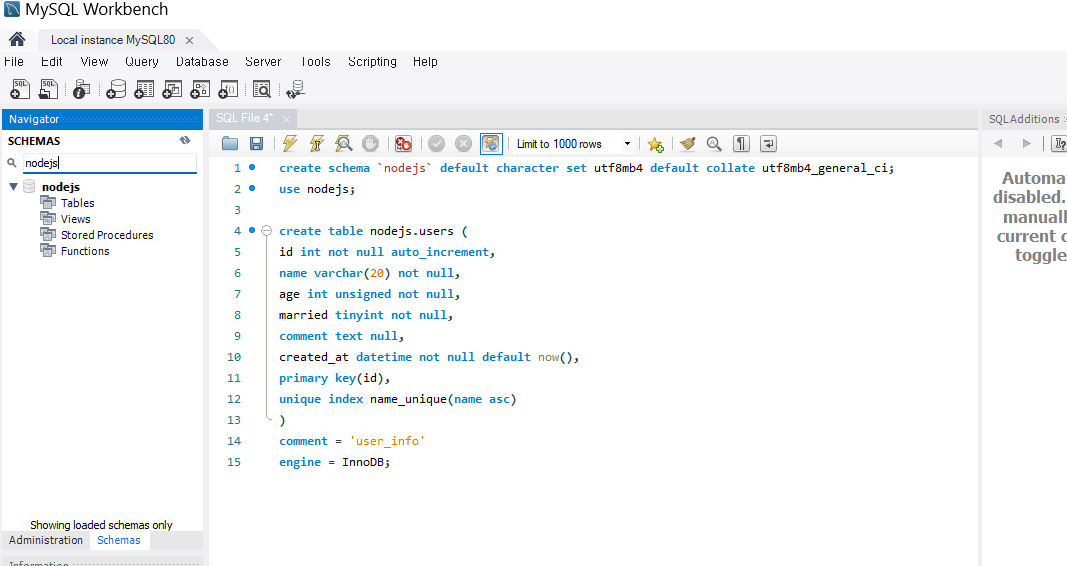1067x566 pixels.
Task: Collapse the nodejs schema tree node
Action: click(x=13, y=186)
